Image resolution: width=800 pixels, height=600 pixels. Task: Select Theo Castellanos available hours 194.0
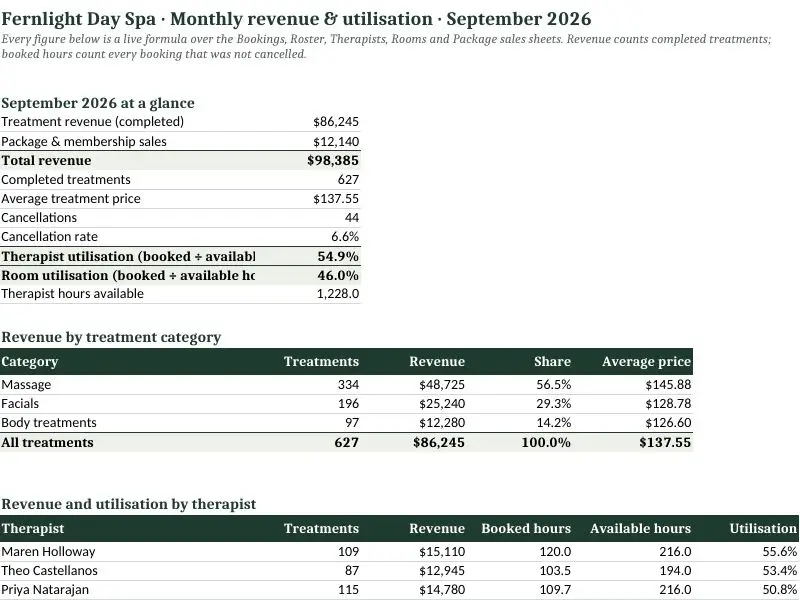pos(675,570)
